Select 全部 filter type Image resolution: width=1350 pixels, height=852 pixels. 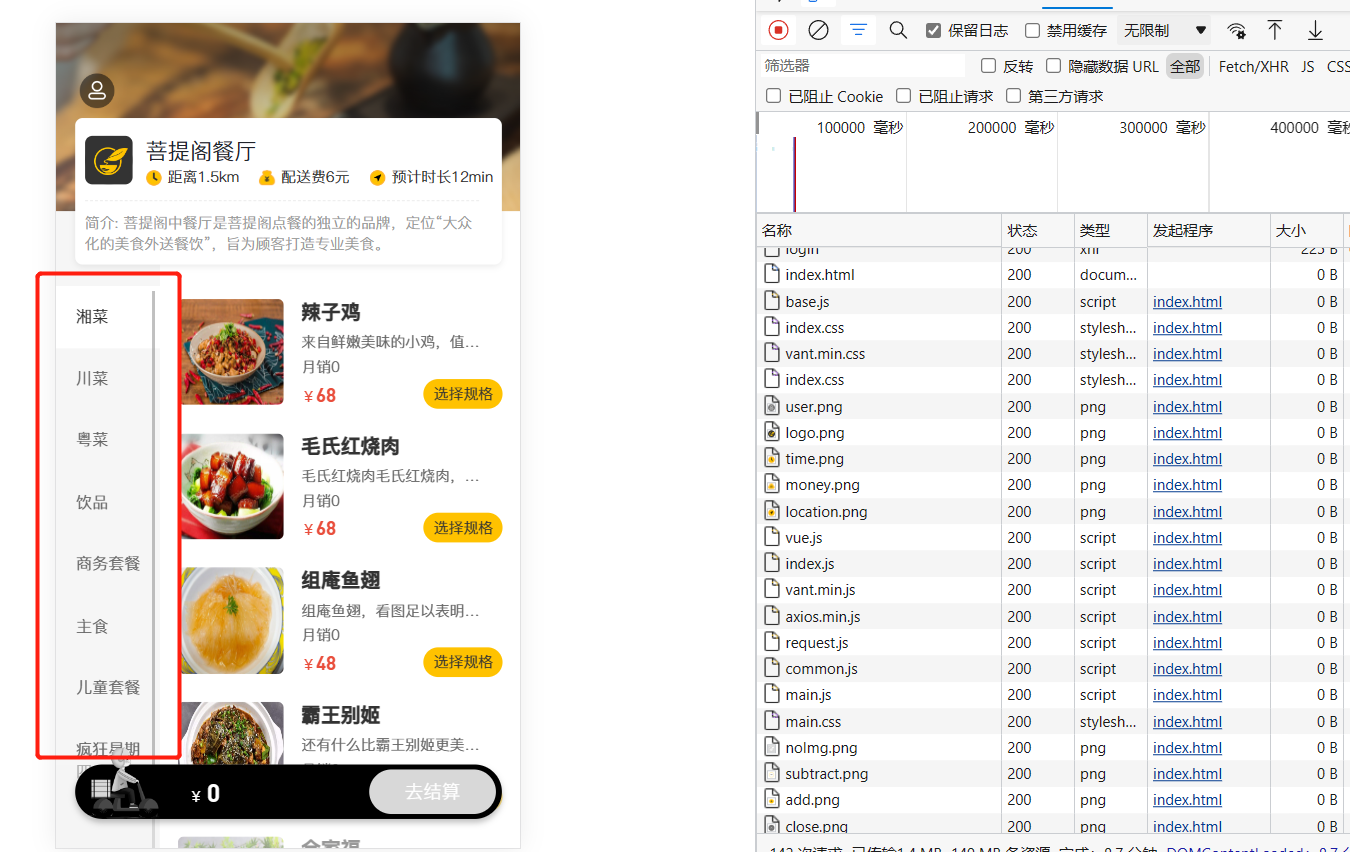(x=1185, y=66)
